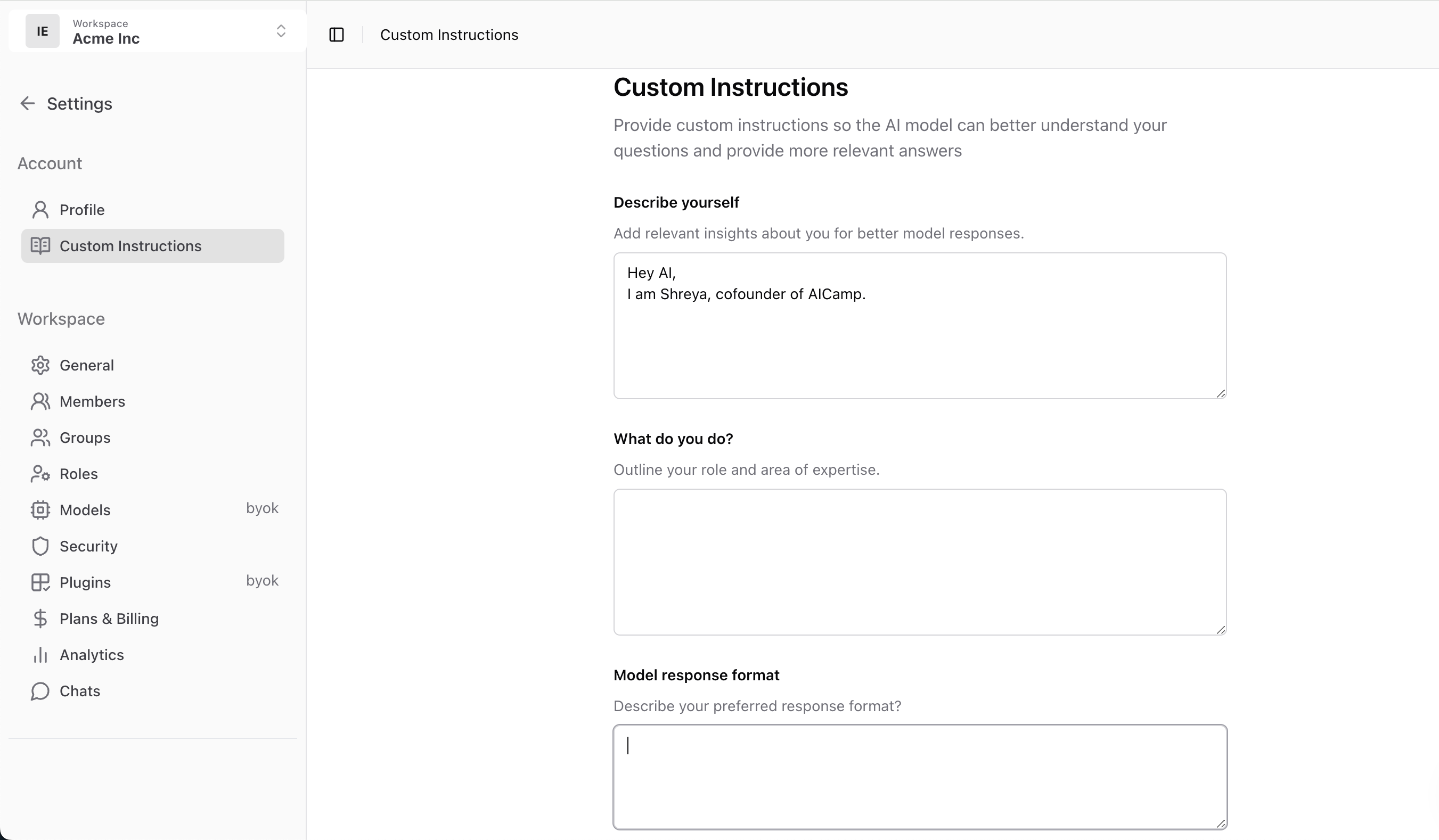Open the Members settings page
This screenshot has height=840, width=1439.
tap(92, 402)
